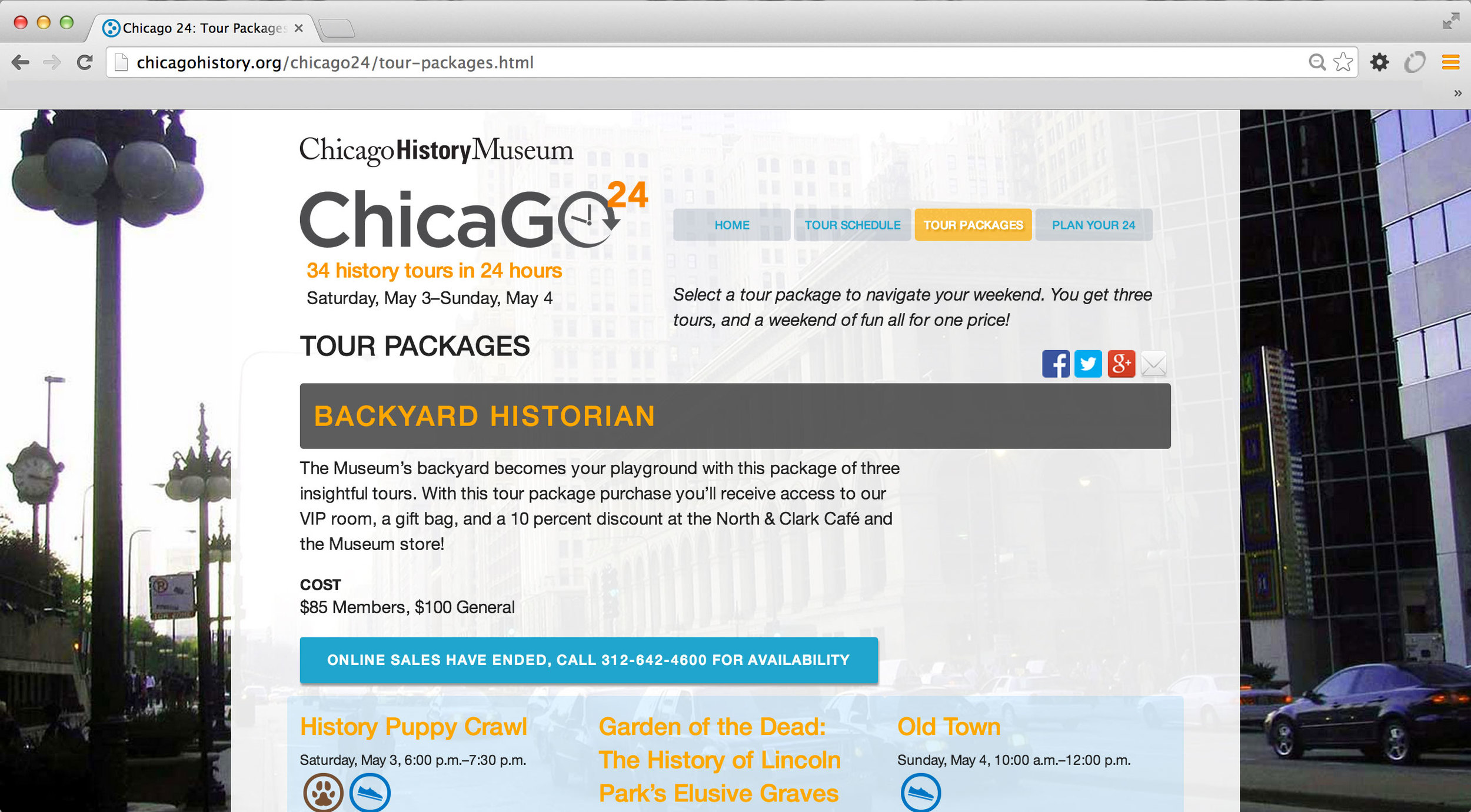Click the TOUR PACKAGES page heading
Screen dimensions: 1471x812
click(x=415, y=346)
